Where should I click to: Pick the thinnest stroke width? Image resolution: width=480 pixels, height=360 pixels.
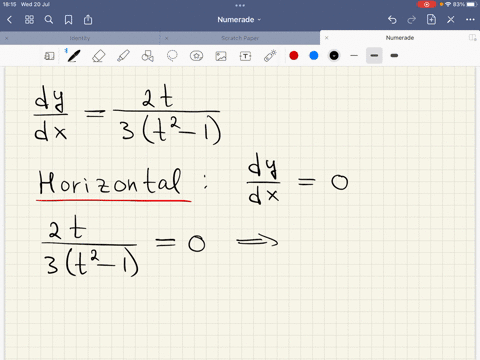pyautogui.click(x=354, y=56)
